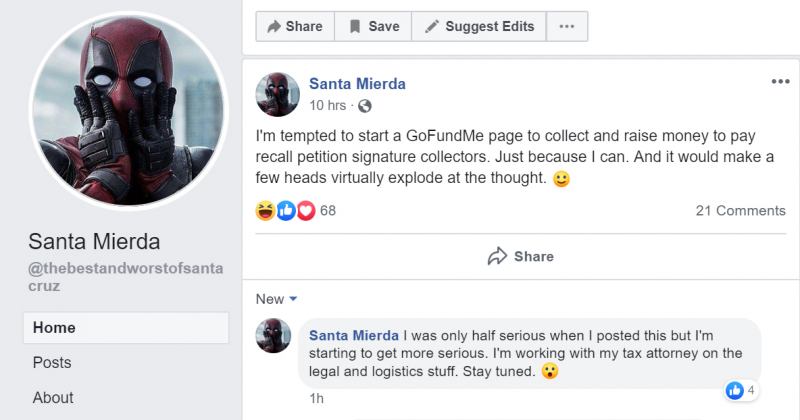800x420 pixels.
Task: Open the 21 Comments link
Action: click(740, 211)
